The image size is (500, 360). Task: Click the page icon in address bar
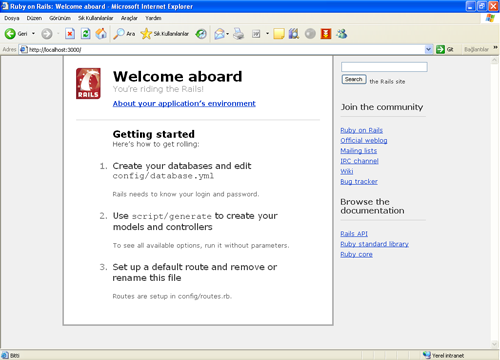click(23, 50)
